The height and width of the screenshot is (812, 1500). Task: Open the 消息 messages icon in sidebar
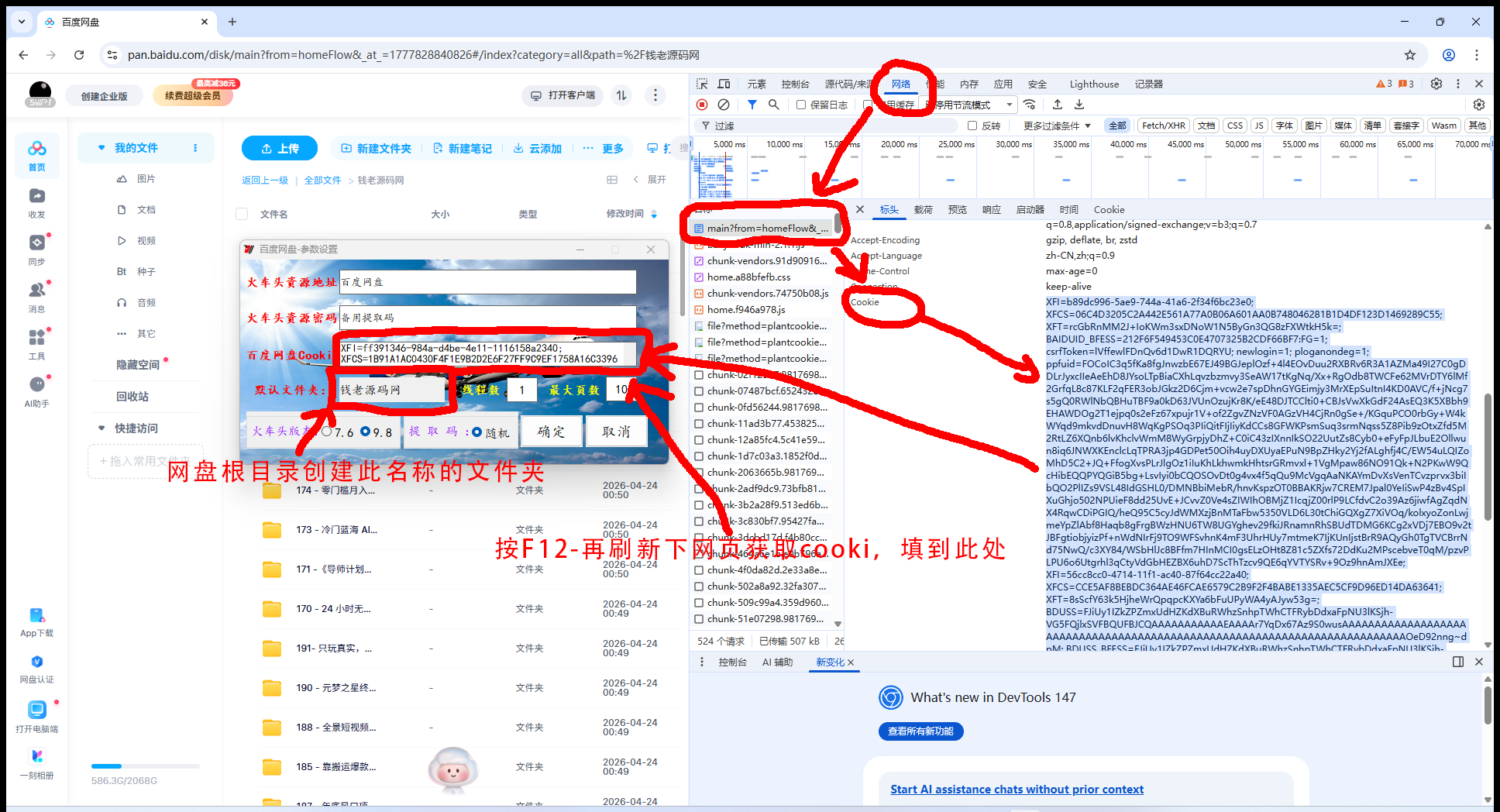36,291
